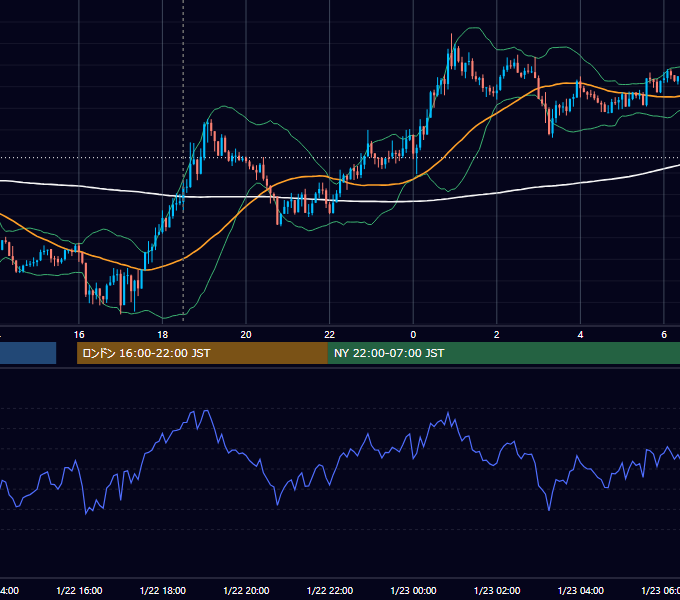The width and height of the screenshot is (680, 600).
Task: Click the 1/22 16:00 date label
Action: pos(79,590)
